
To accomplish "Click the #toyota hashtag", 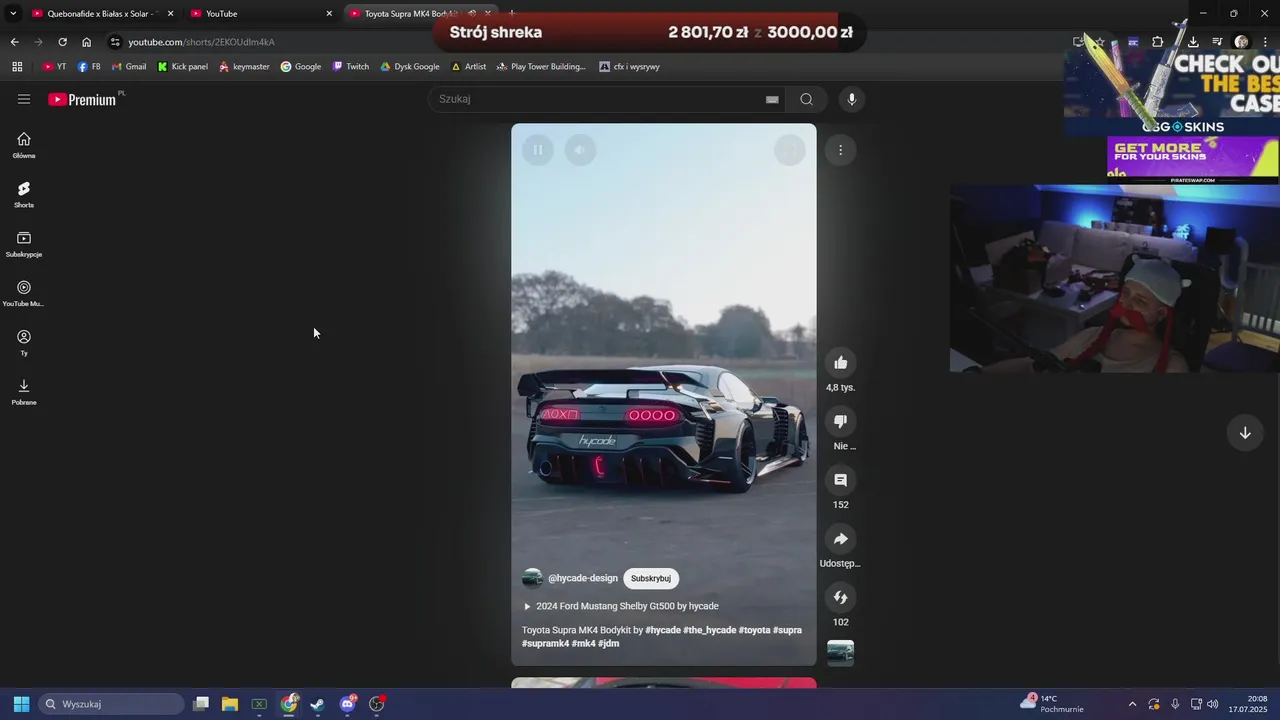I will coord(754,630).
